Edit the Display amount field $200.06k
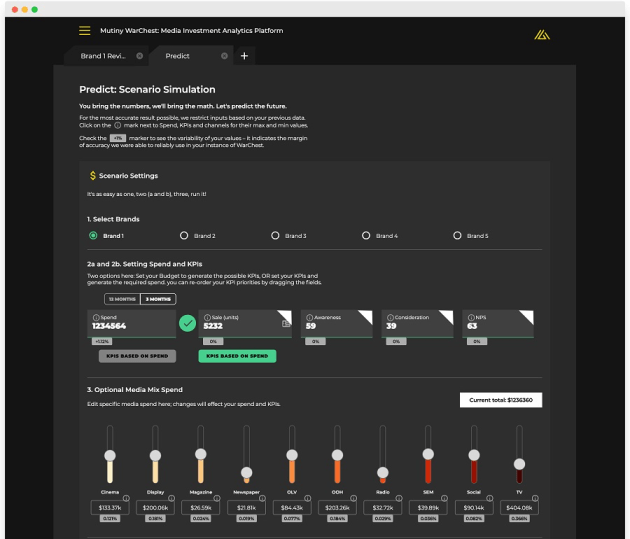 155,508
